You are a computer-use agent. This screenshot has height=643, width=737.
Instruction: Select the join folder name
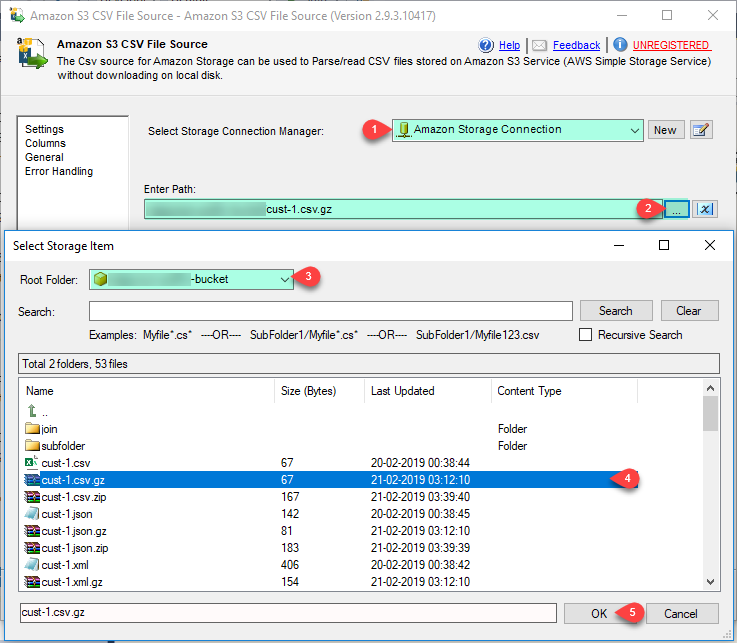tap(49, 429)
